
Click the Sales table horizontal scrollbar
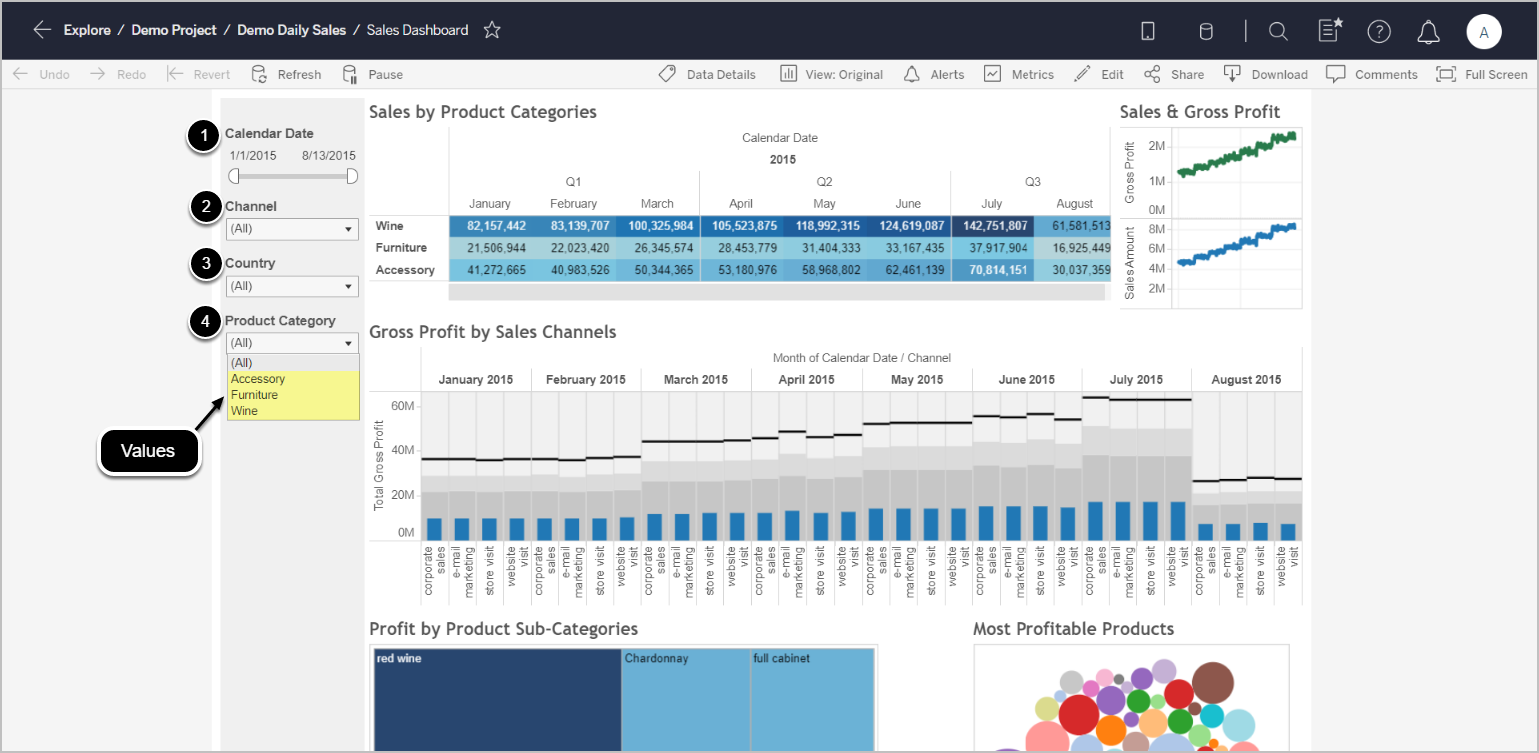(x=776, y=292)
